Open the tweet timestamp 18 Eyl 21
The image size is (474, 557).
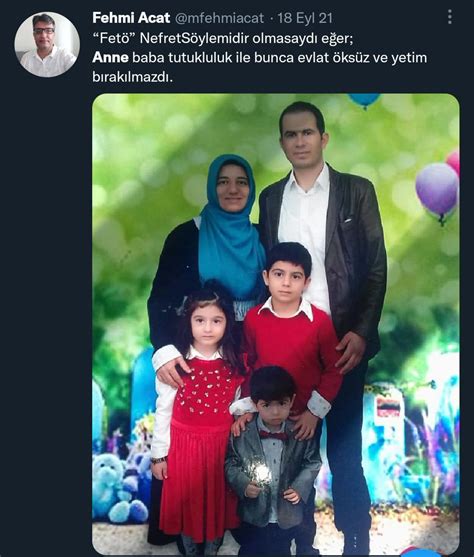pyautogui.click(x=305, y=18)
